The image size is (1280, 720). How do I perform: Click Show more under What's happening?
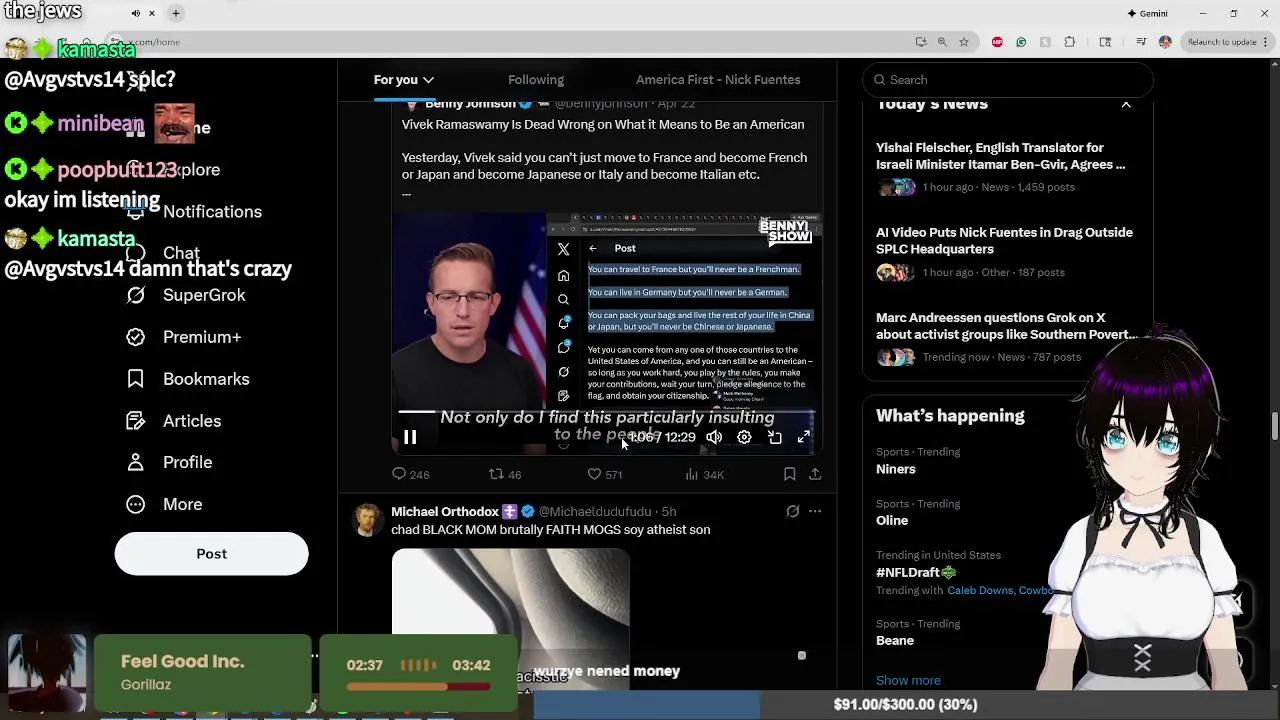coord(908,681)
